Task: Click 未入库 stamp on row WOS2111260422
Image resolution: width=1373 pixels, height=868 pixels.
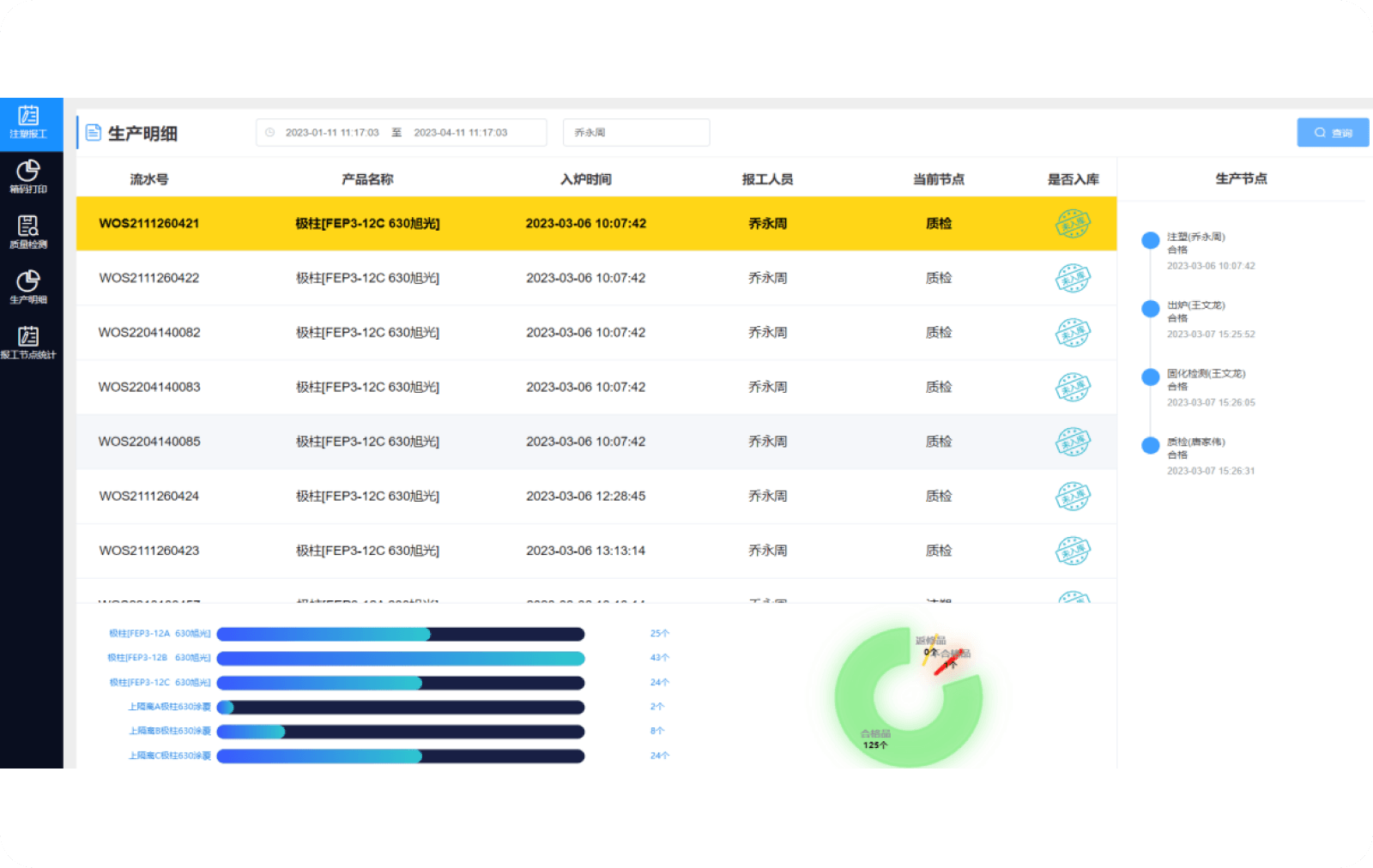Action: tap(1072, 278)
